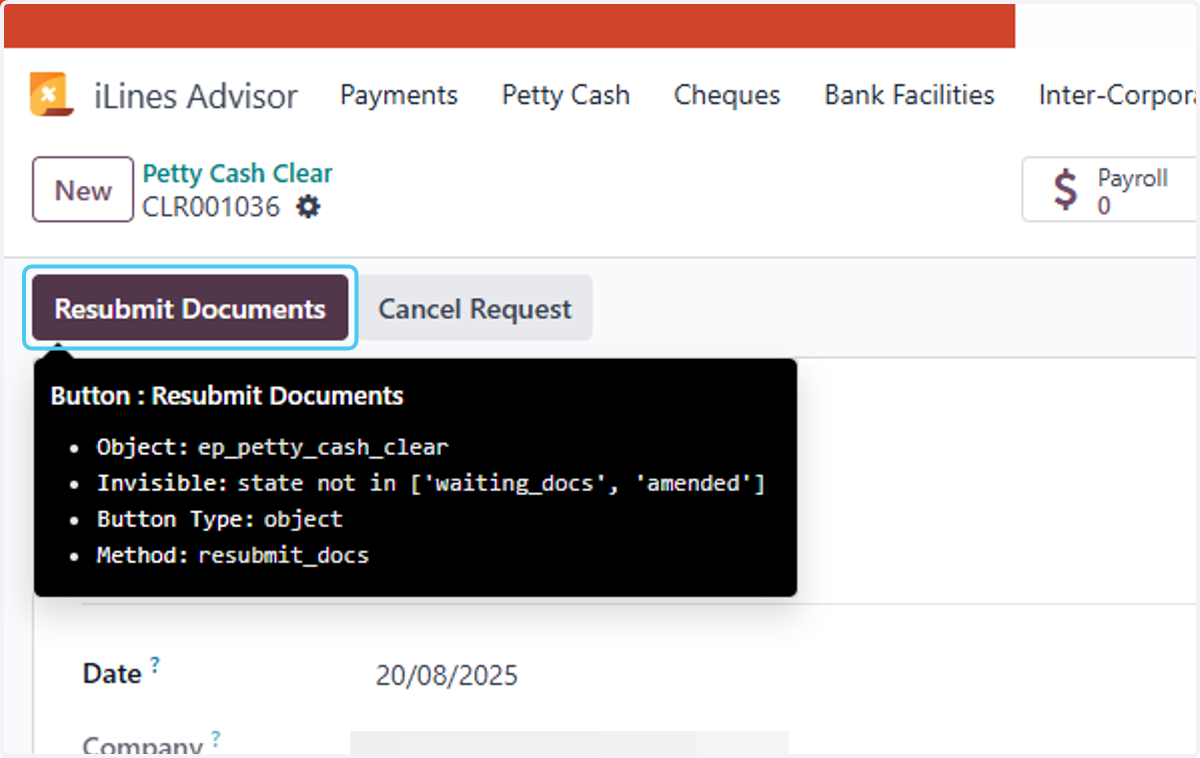The width and height of the screenshot is (1200, 758).
Task: Click the tooltip Invisible state condition line
Action: (x=431, y=483)
